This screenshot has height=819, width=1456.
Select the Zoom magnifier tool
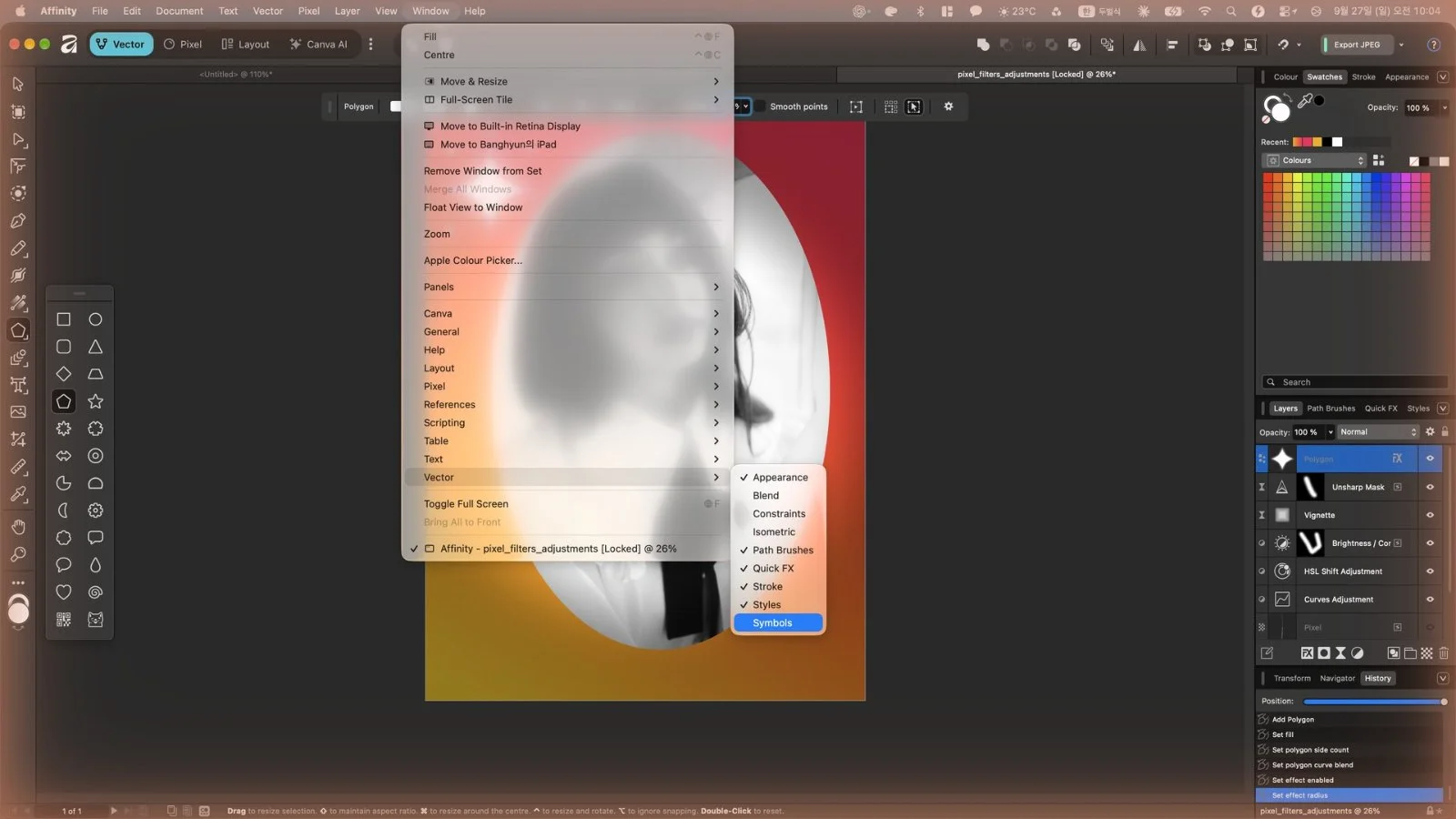(17, 554)
